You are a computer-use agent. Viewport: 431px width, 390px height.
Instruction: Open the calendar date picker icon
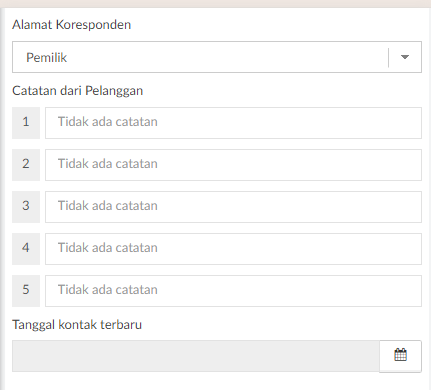pos(400,356)
